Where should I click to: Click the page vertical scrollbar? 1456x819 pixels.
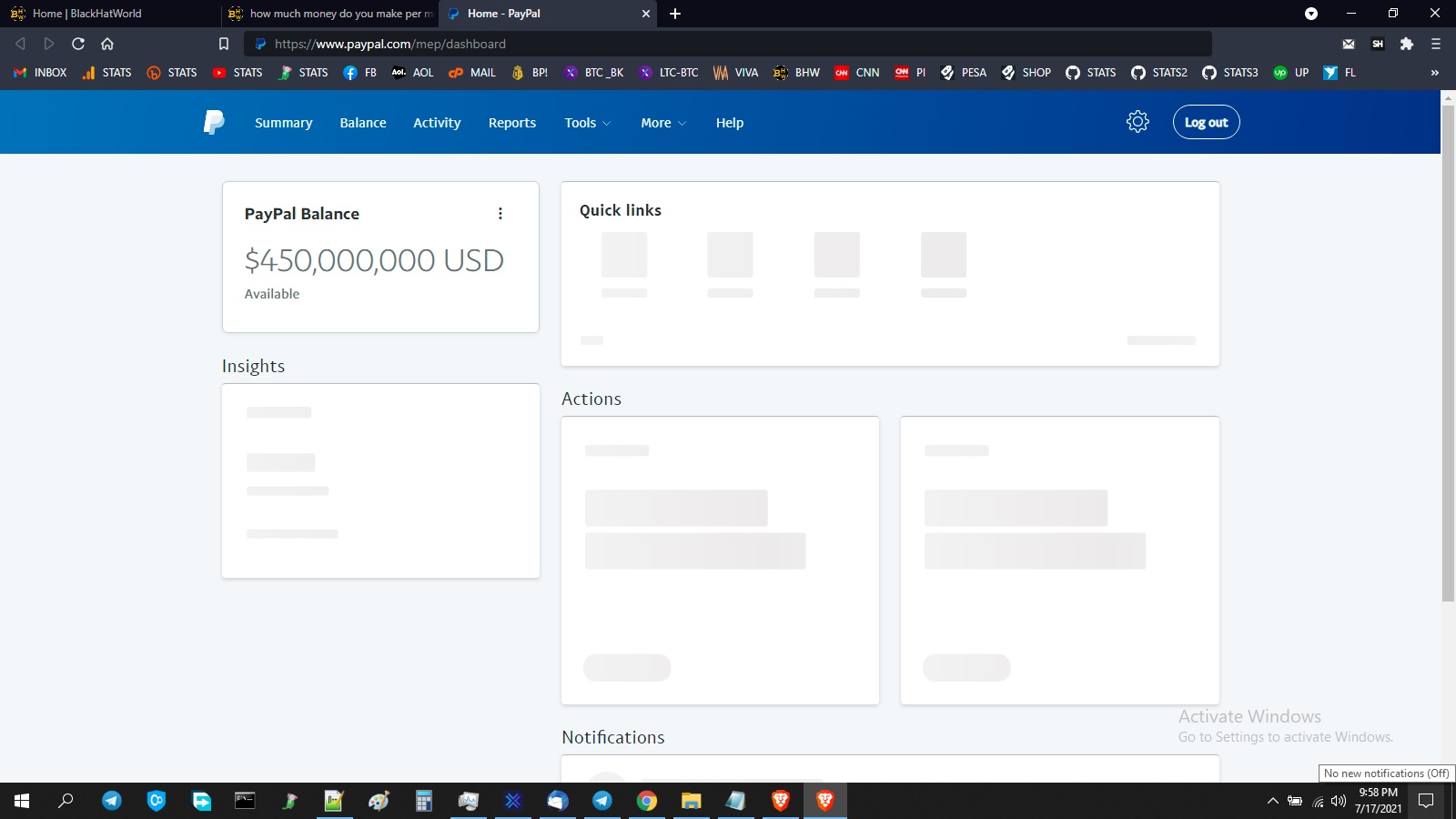click(x=1448, y=355)
